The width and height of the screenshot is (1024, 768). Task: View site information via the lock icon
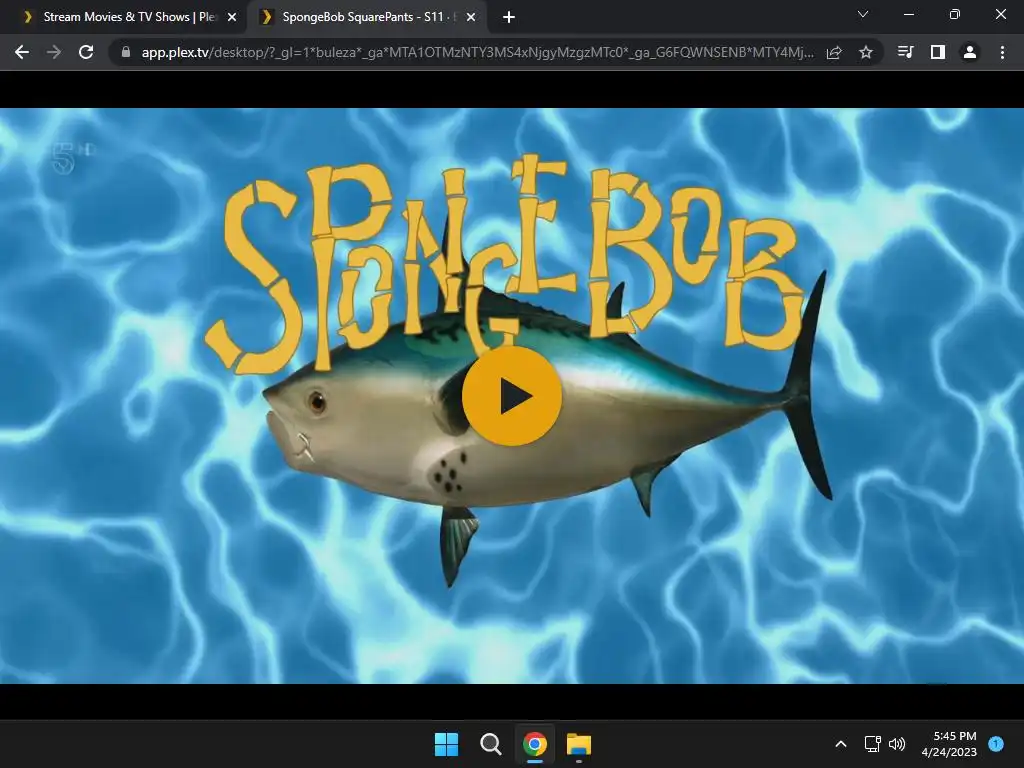[126, 52]
